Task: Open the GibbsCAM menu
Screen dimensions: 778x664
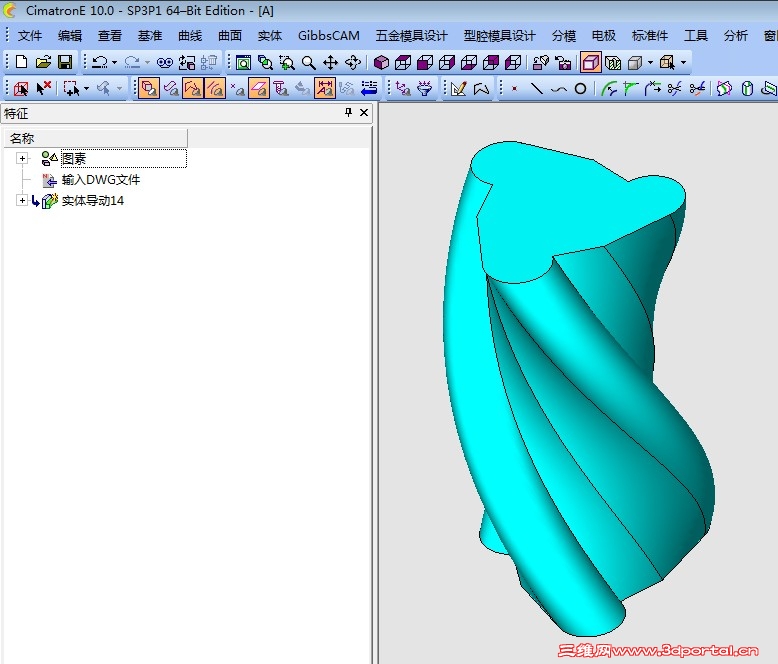Action: coord(328,36)
